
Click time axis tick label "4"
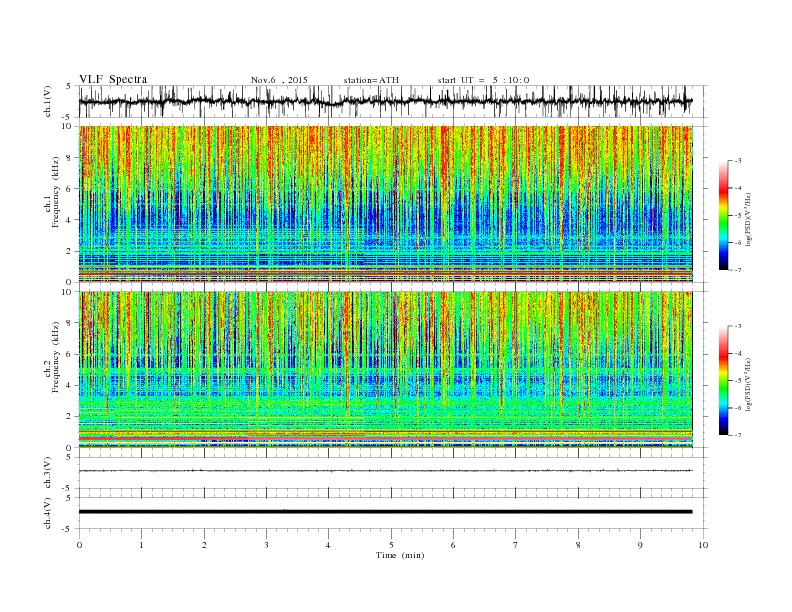click(x=328, y=545)
